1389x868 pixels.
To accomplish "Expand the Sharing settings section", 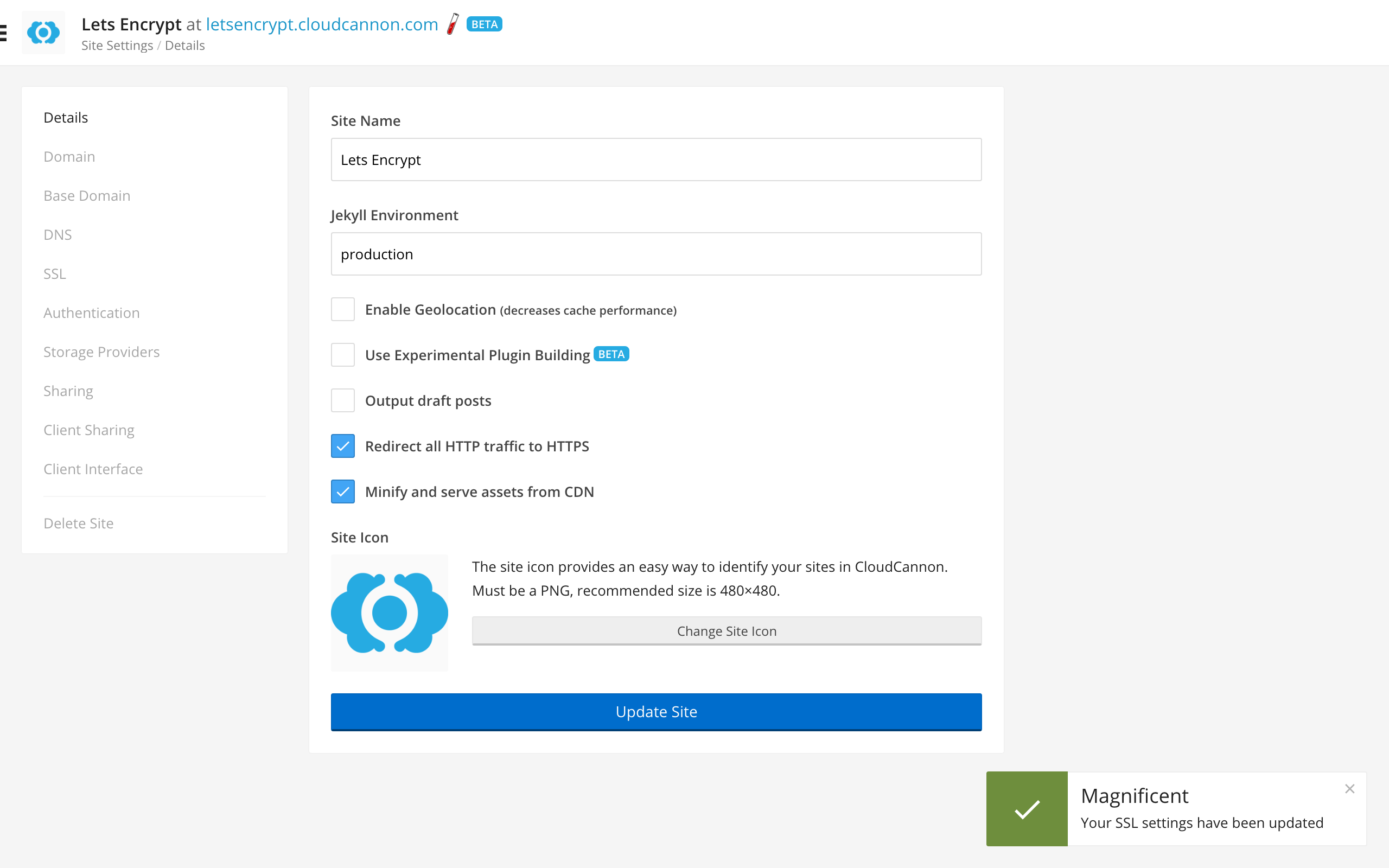I will (x=68, y=391).
